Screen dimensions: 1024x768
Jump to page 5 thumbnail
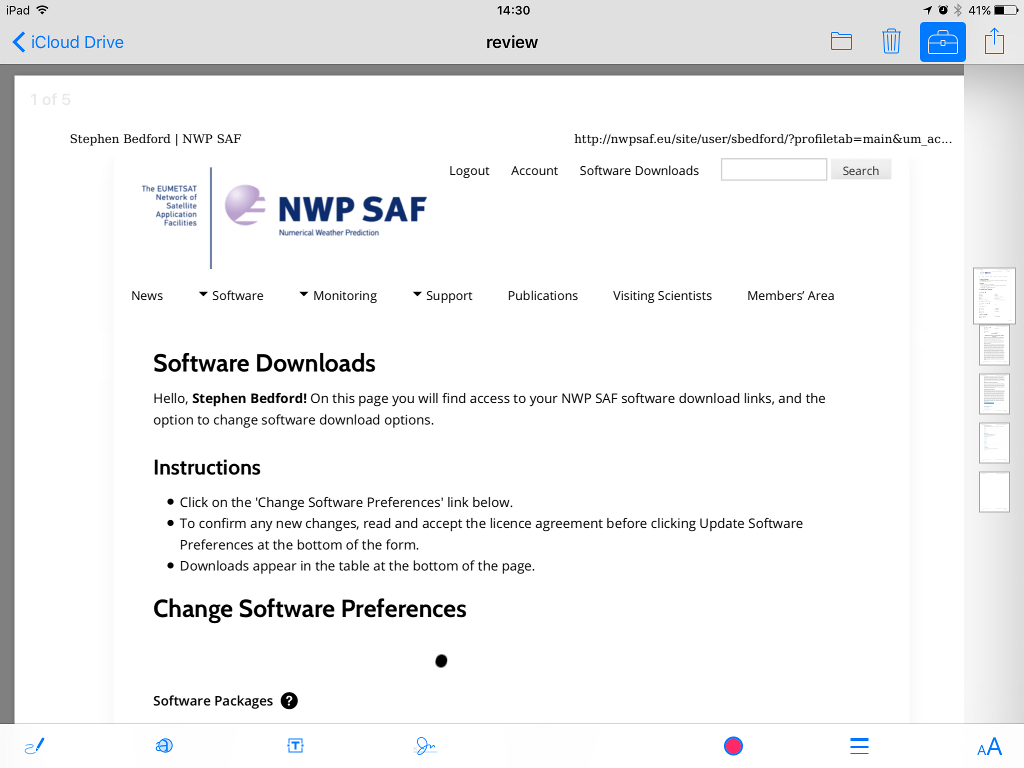(x=994, y=492)
